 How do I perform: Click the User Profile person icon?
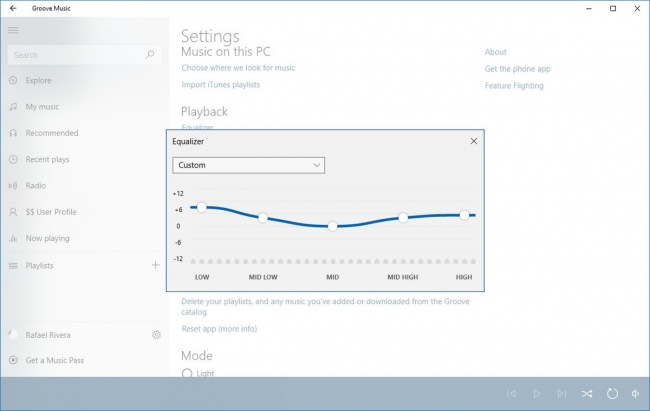13,212
